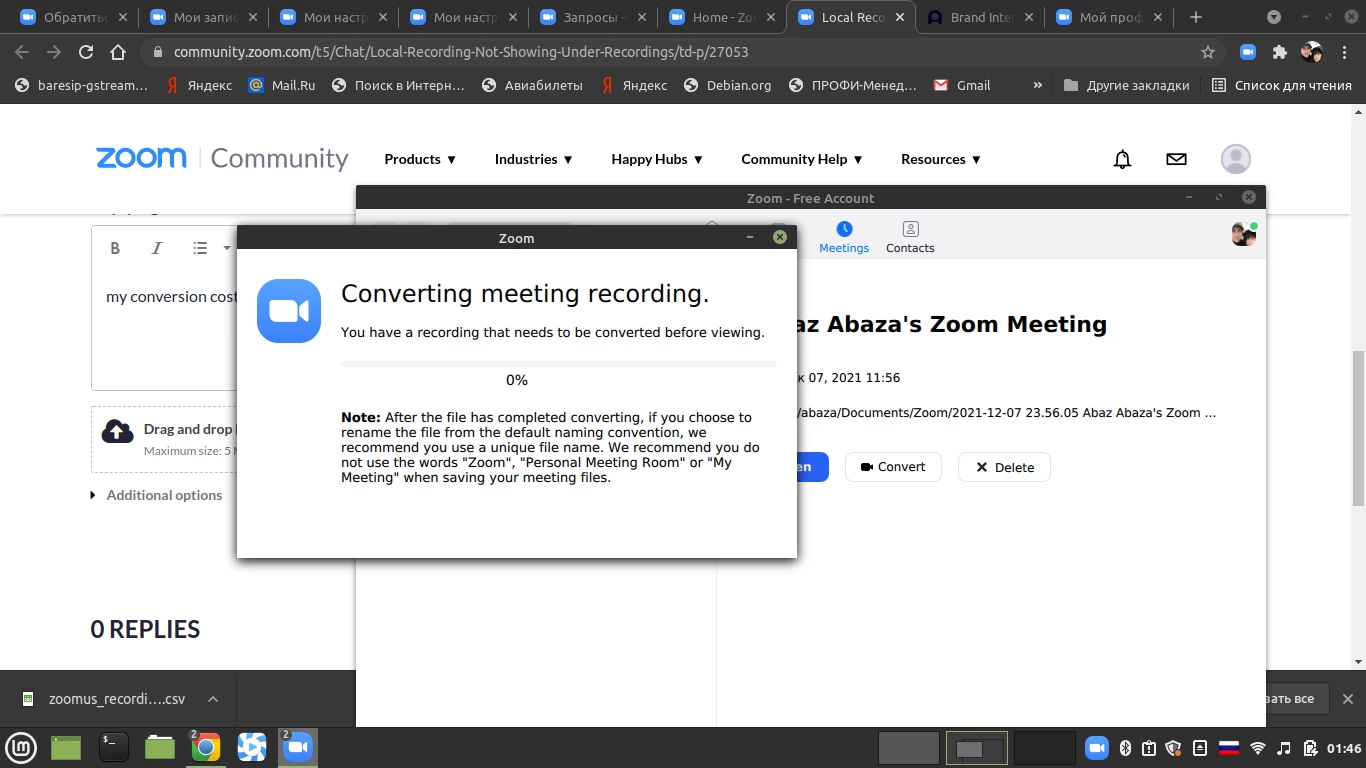The width and height of the screenshot is (1366, 768).
Task: Expand the Community Help menu
Action: [802, 159]
